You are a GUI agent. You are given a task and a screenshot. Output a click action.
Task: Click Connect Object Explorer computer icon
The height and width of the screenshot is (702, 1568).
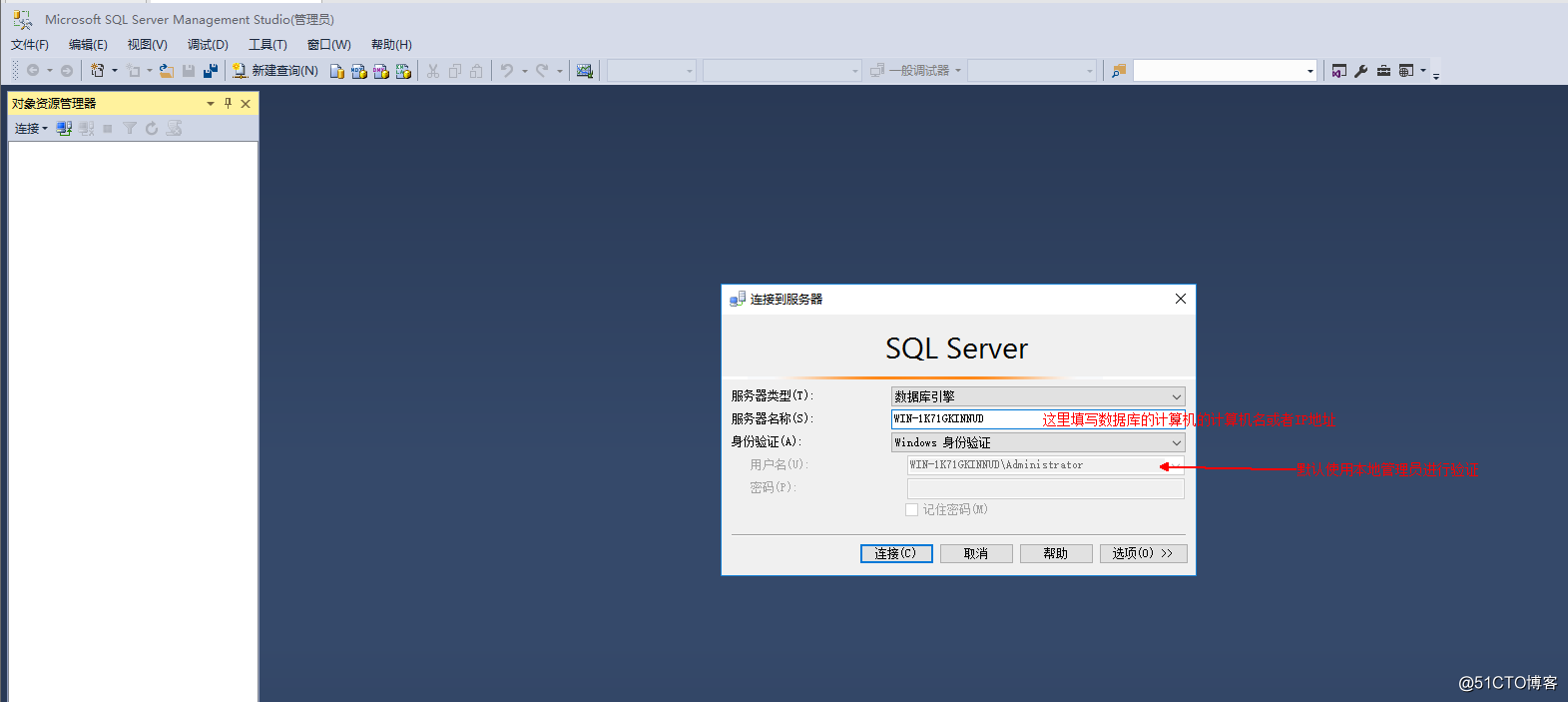(x=64, y=129)
